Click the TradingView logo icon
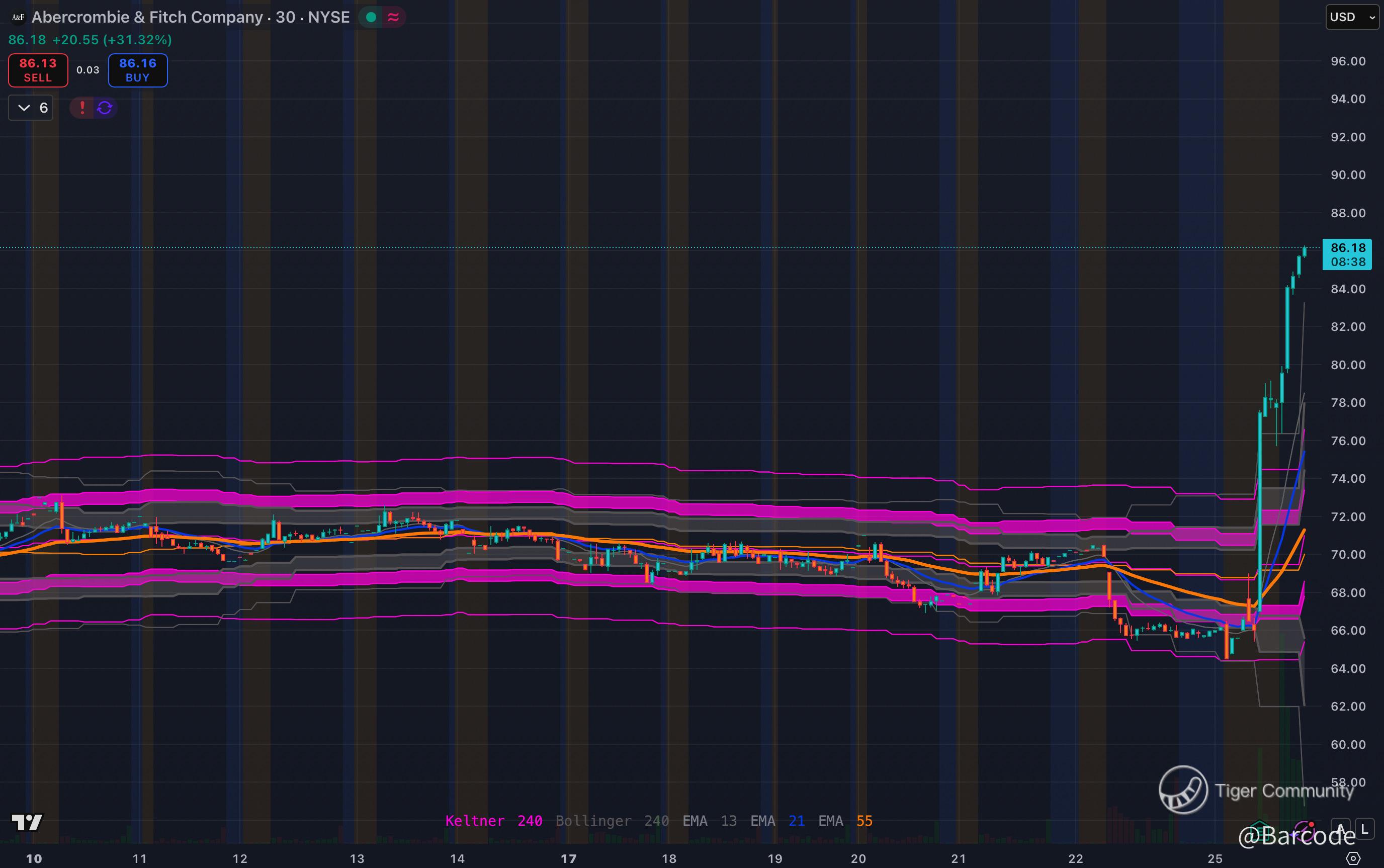The image size is (1384, 868). [27, 822]
